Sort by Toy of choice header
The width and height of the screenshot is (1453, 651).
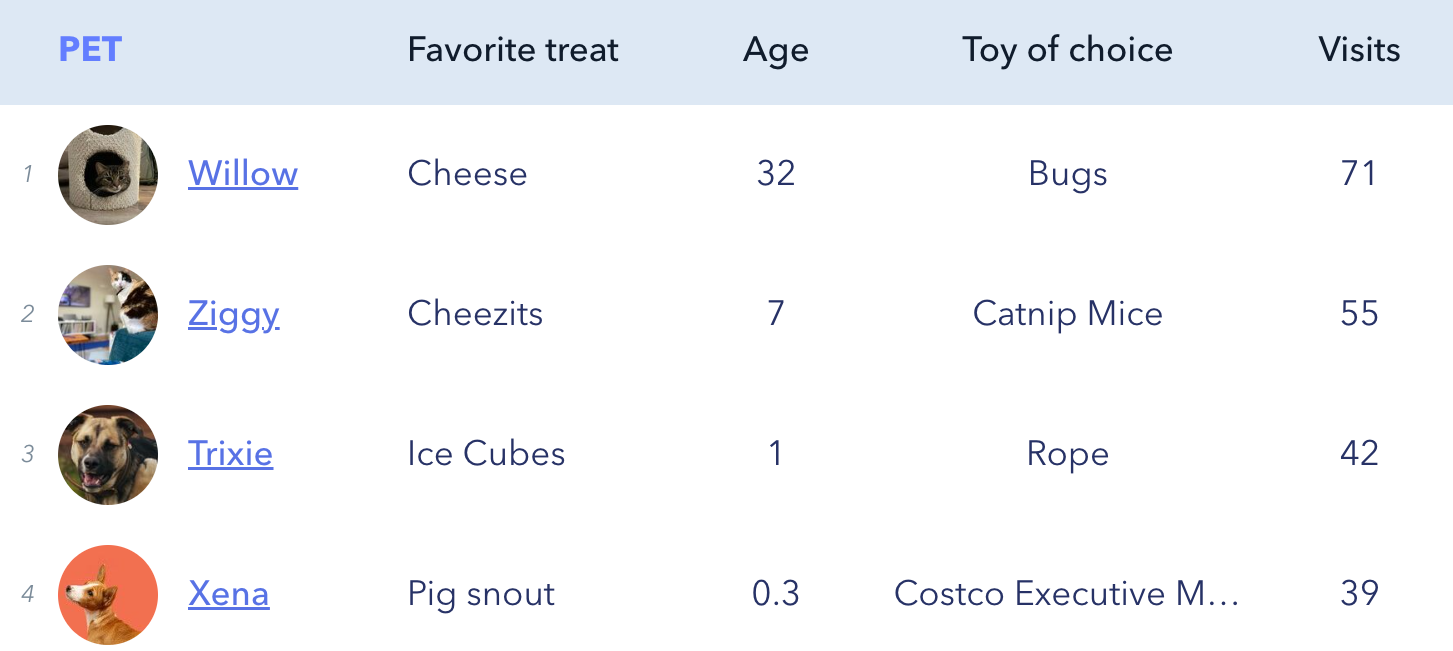tap(1067, 49)
